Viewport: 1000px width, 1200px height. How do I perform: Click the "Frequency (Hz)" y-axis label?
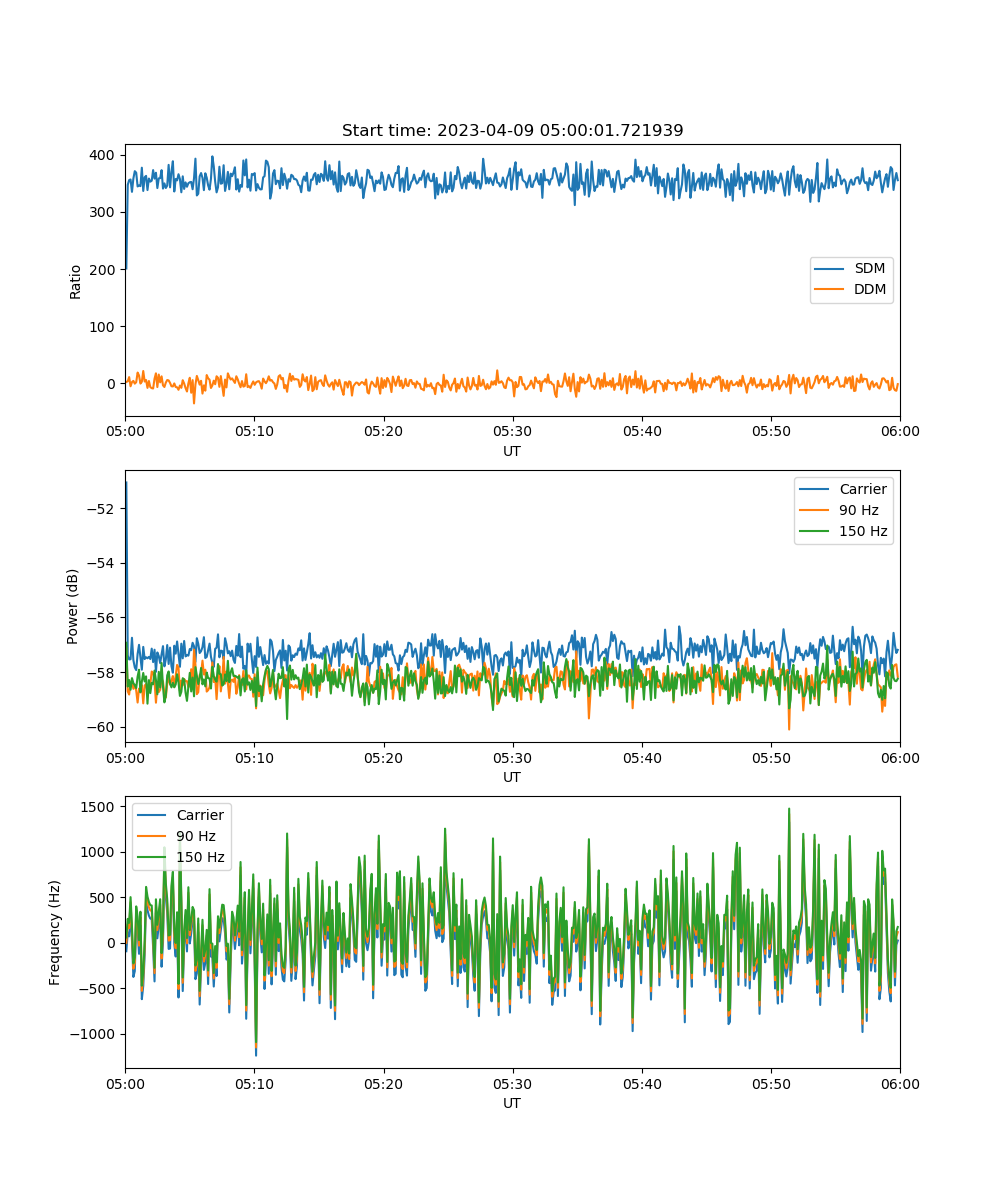click(55, 932)
